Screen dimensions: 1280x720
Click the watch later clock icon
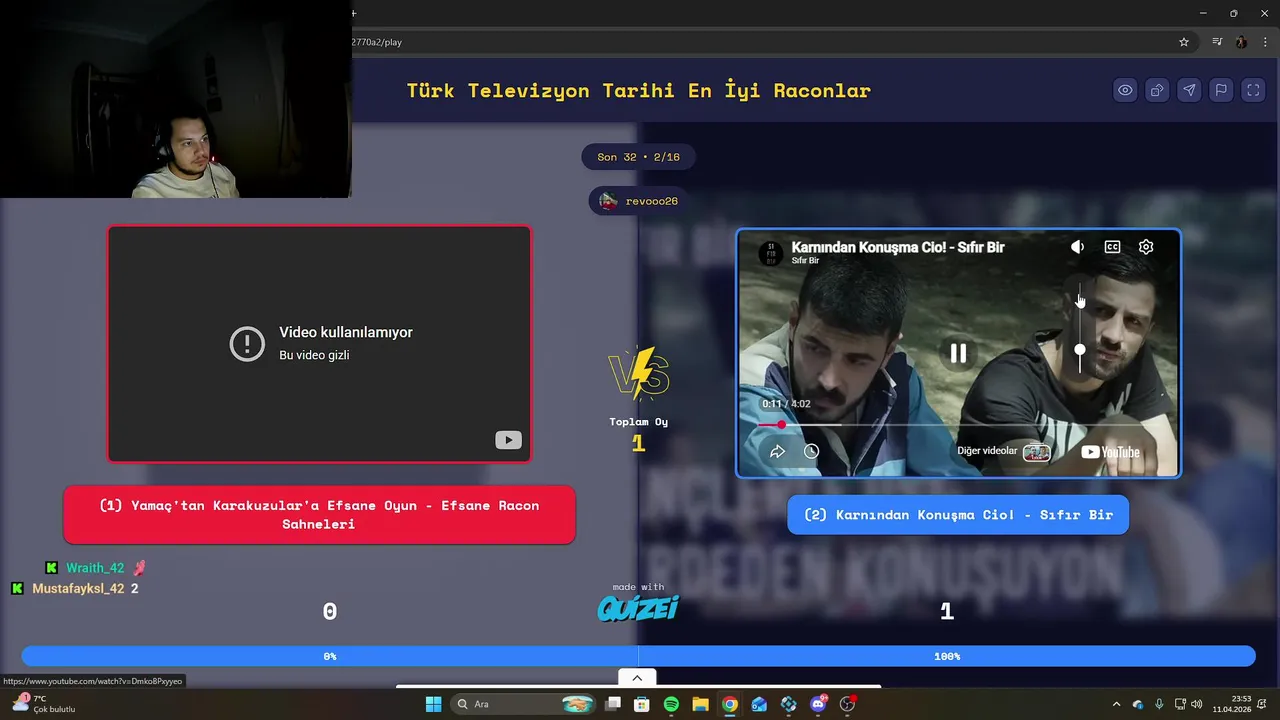811,452
